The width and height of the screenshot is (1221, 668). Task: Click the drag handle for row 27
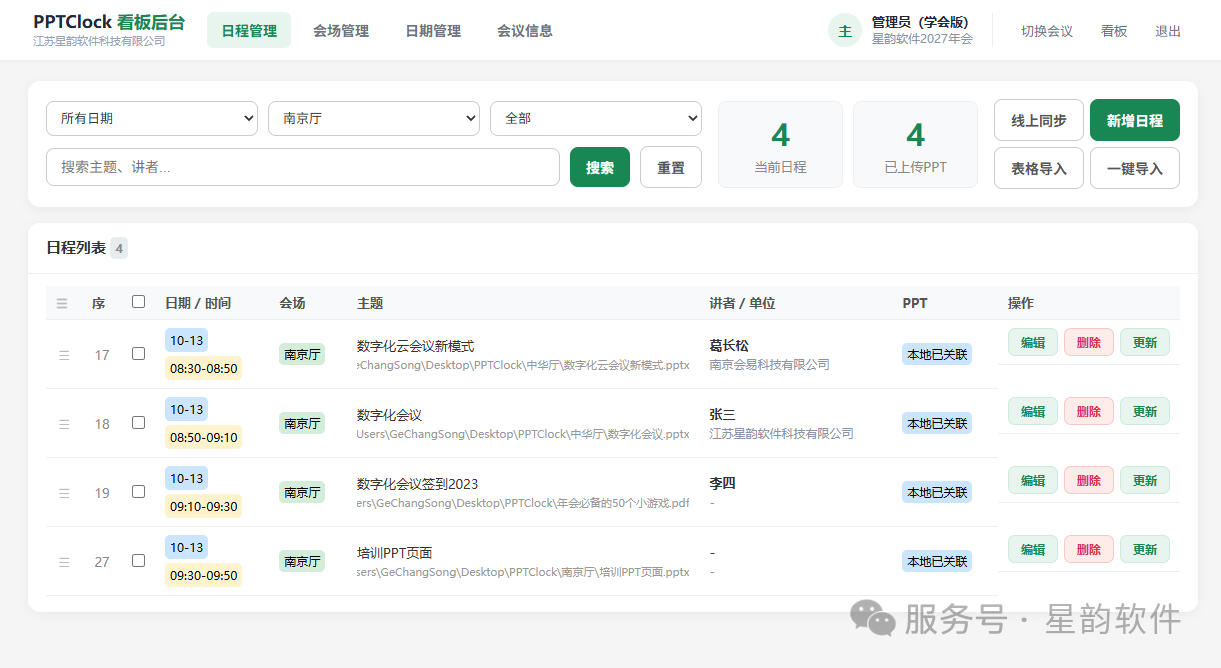point(64,562)
